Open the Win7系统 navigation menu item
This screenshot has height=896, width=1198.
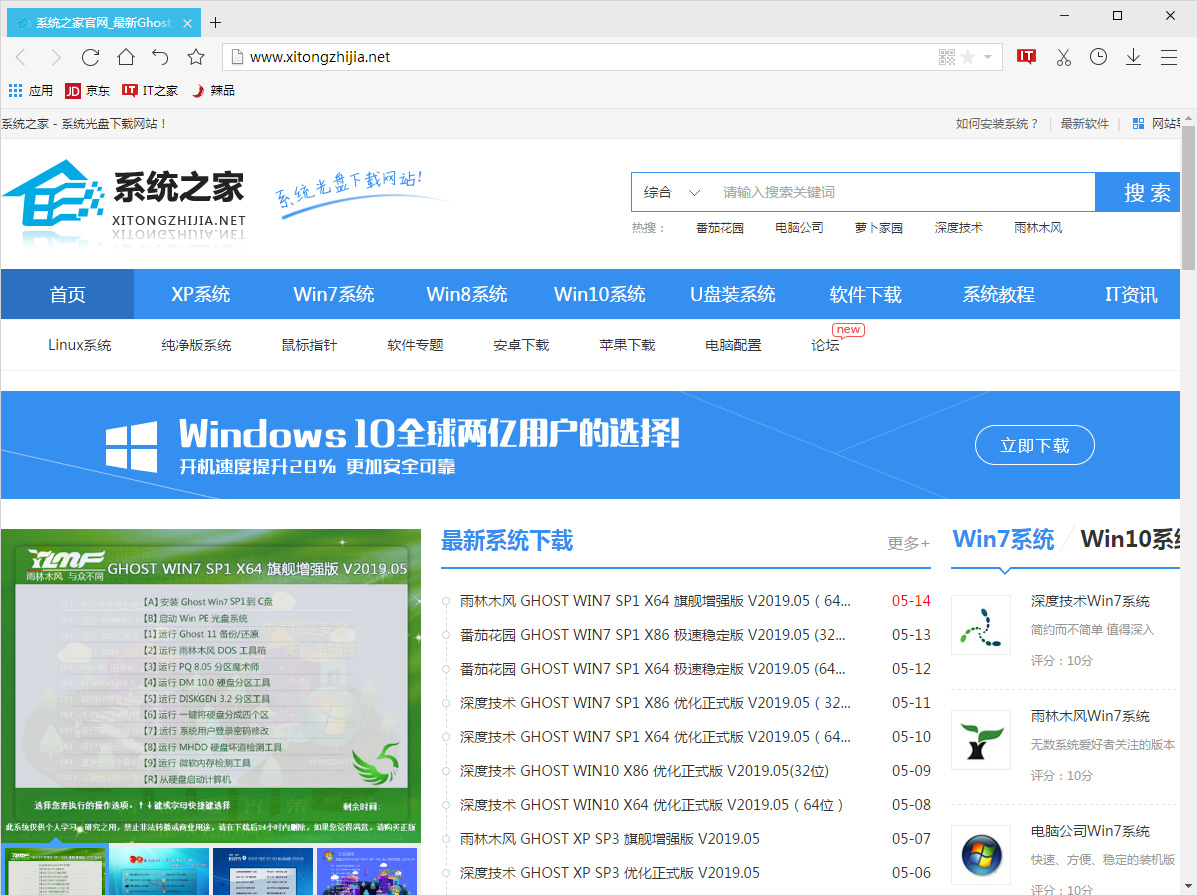click(334, 294)
